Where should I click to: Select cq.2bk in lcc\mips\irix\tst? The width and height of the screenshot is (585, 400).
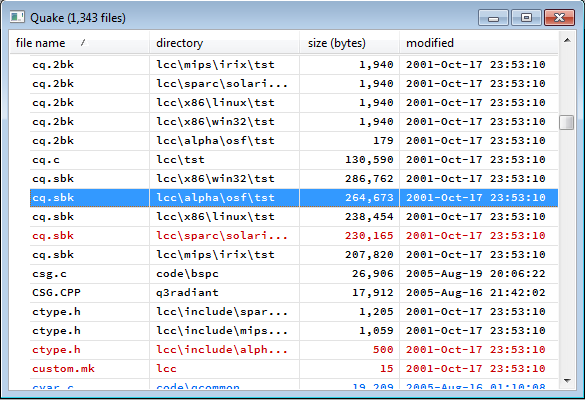[294, 65]
